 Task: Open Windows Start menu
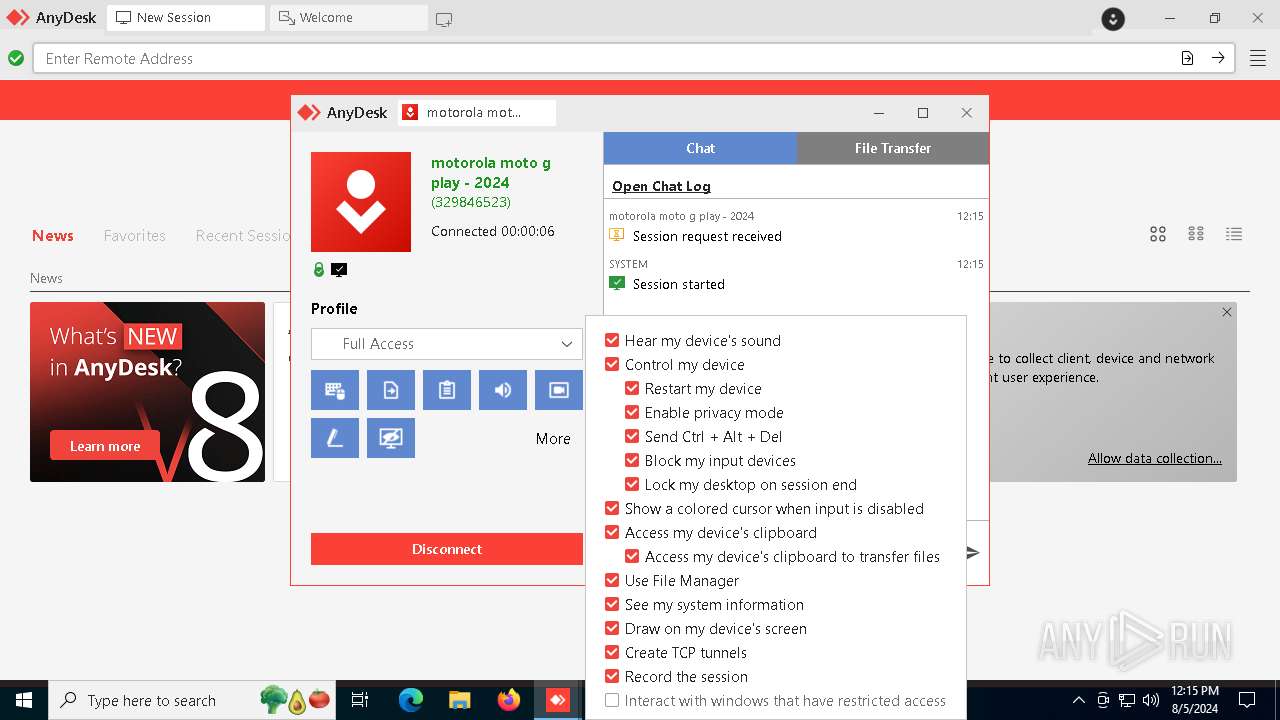pyautogui.click(x=24, y=700)
